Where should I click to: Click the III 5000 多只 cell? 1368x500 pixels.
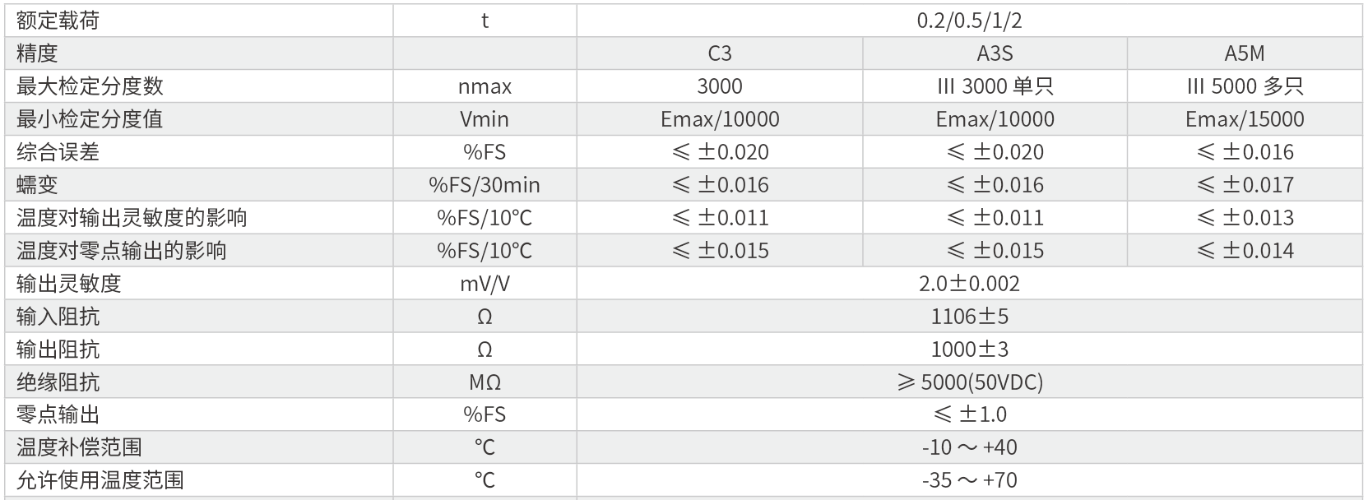(1244, 86)
